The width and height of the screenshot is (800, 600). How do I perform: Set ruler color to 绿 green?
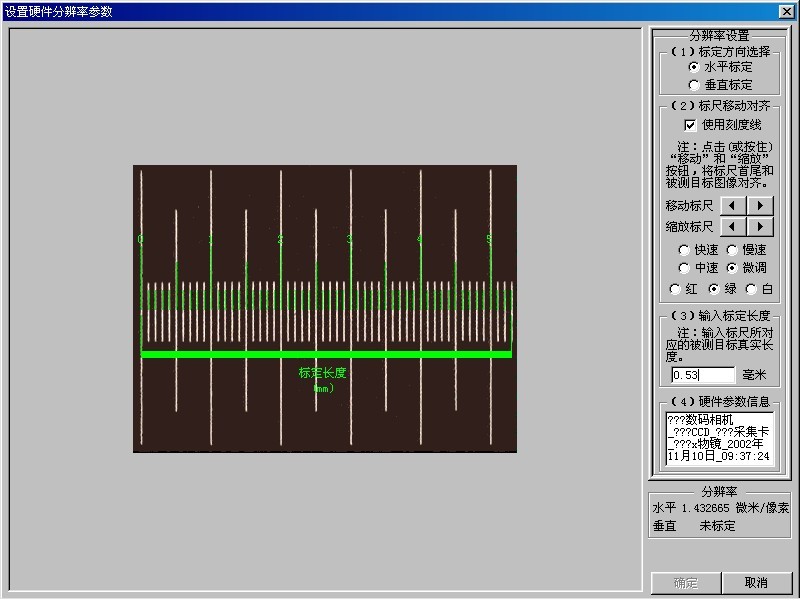pyautogui.click(x=714, y=289)
